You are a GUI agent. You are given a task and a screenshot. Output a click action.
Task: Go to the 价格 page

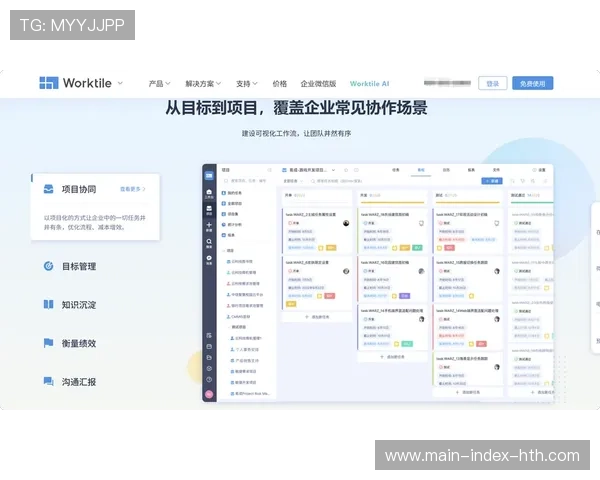(279, 83)
